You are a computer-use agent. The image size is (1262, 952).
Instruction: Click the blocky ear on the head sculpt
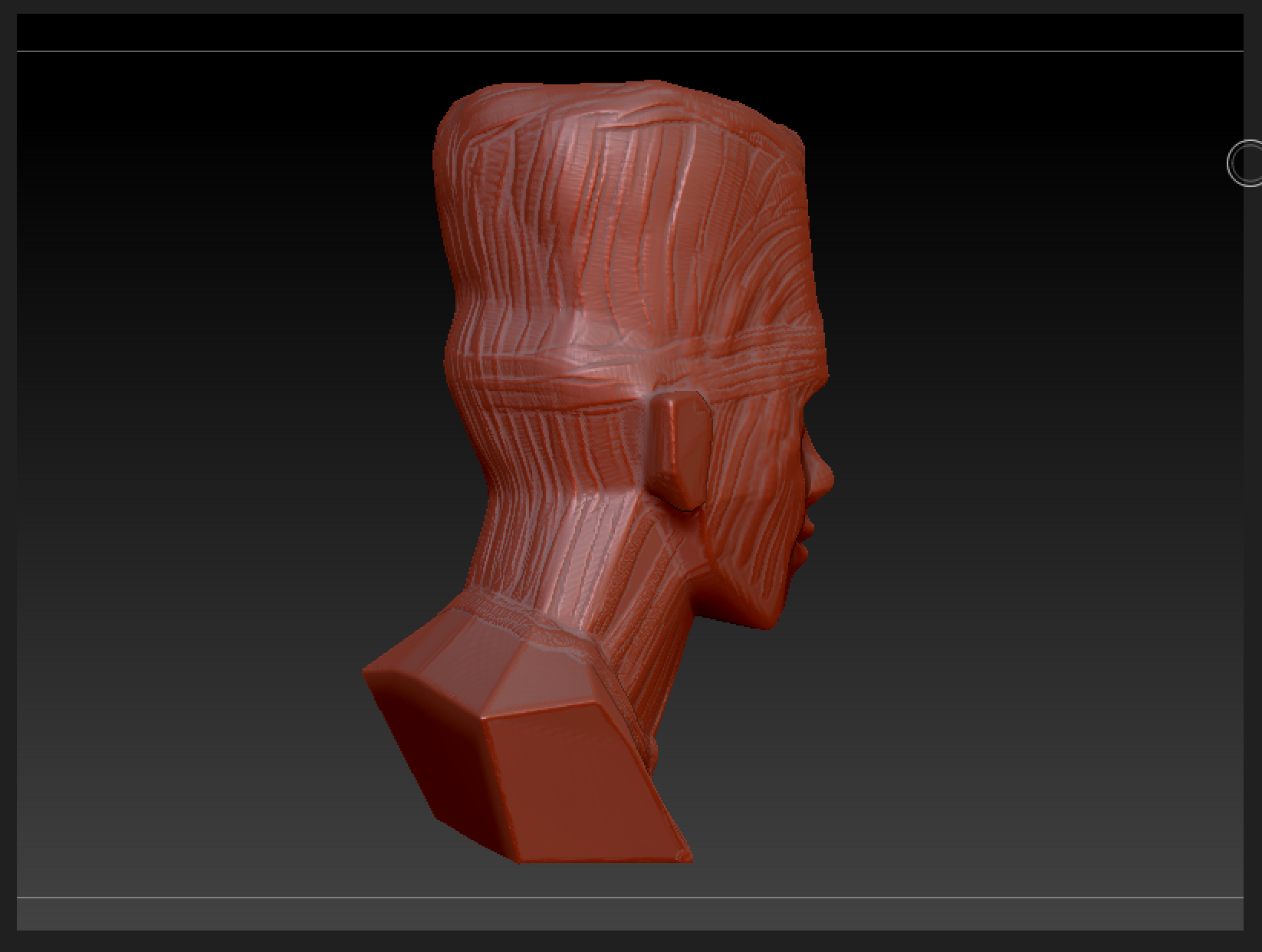point(682,451)
